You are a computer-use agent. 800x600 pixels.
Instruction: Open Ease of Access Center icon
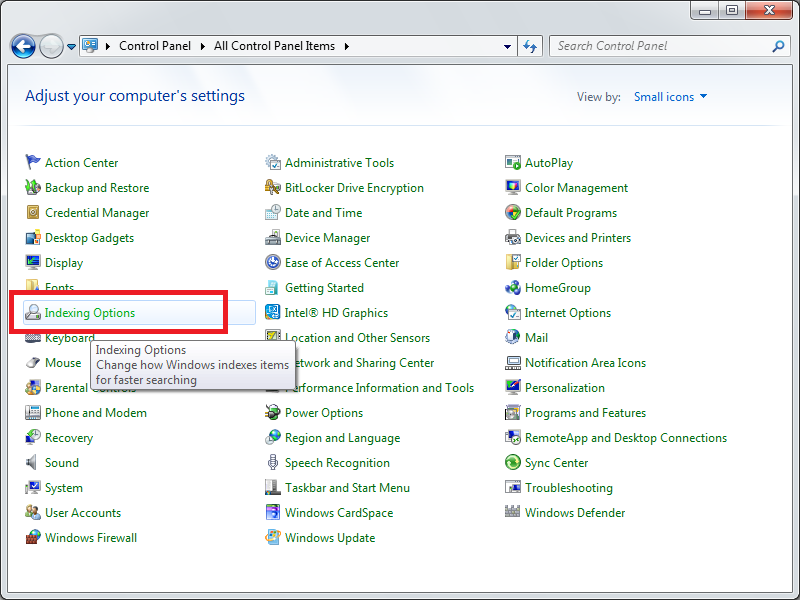click(x=273, y=262)
